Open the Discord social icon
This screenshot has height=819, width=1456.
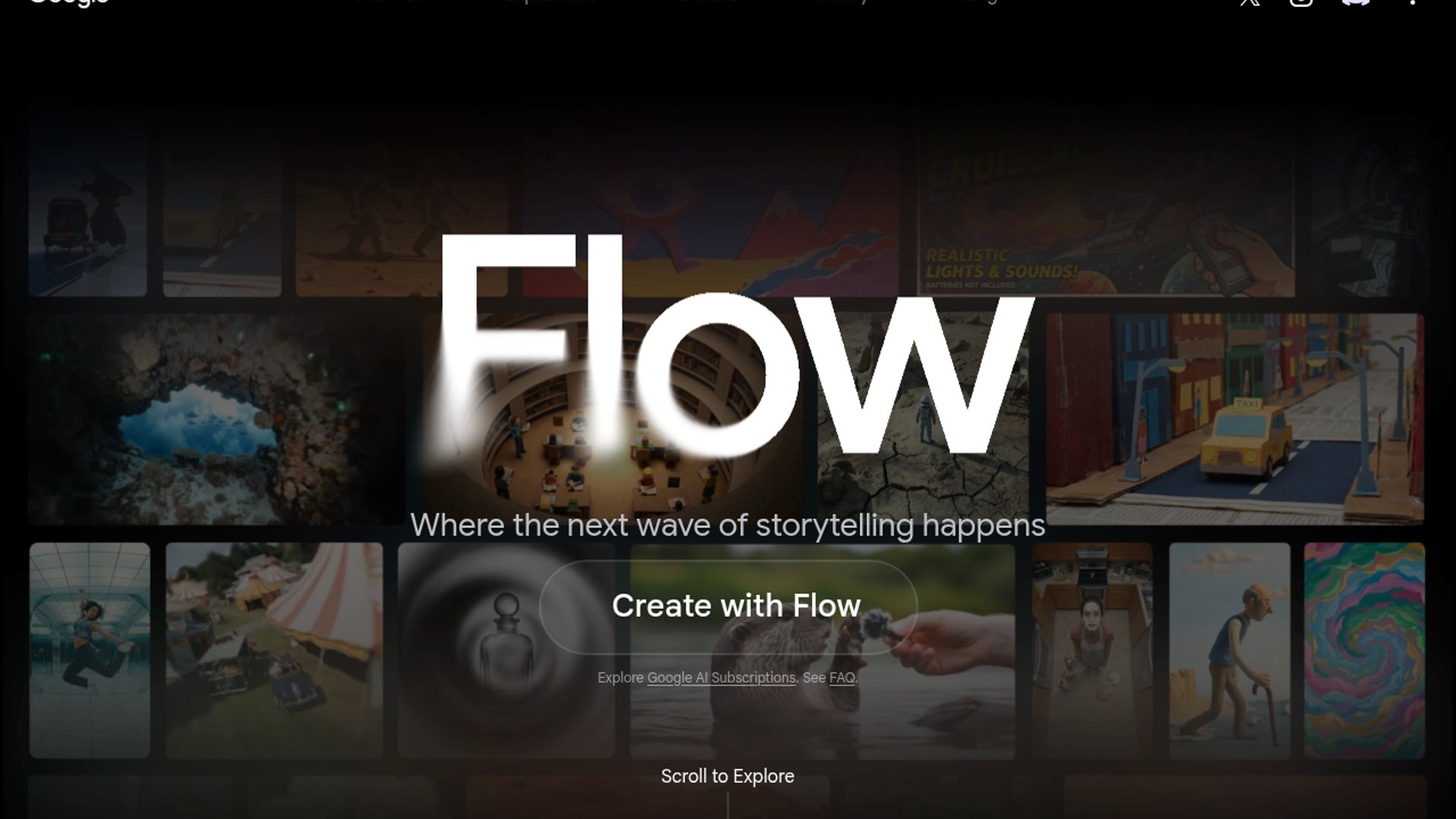pyautogui.click(x=1356, y=2)
